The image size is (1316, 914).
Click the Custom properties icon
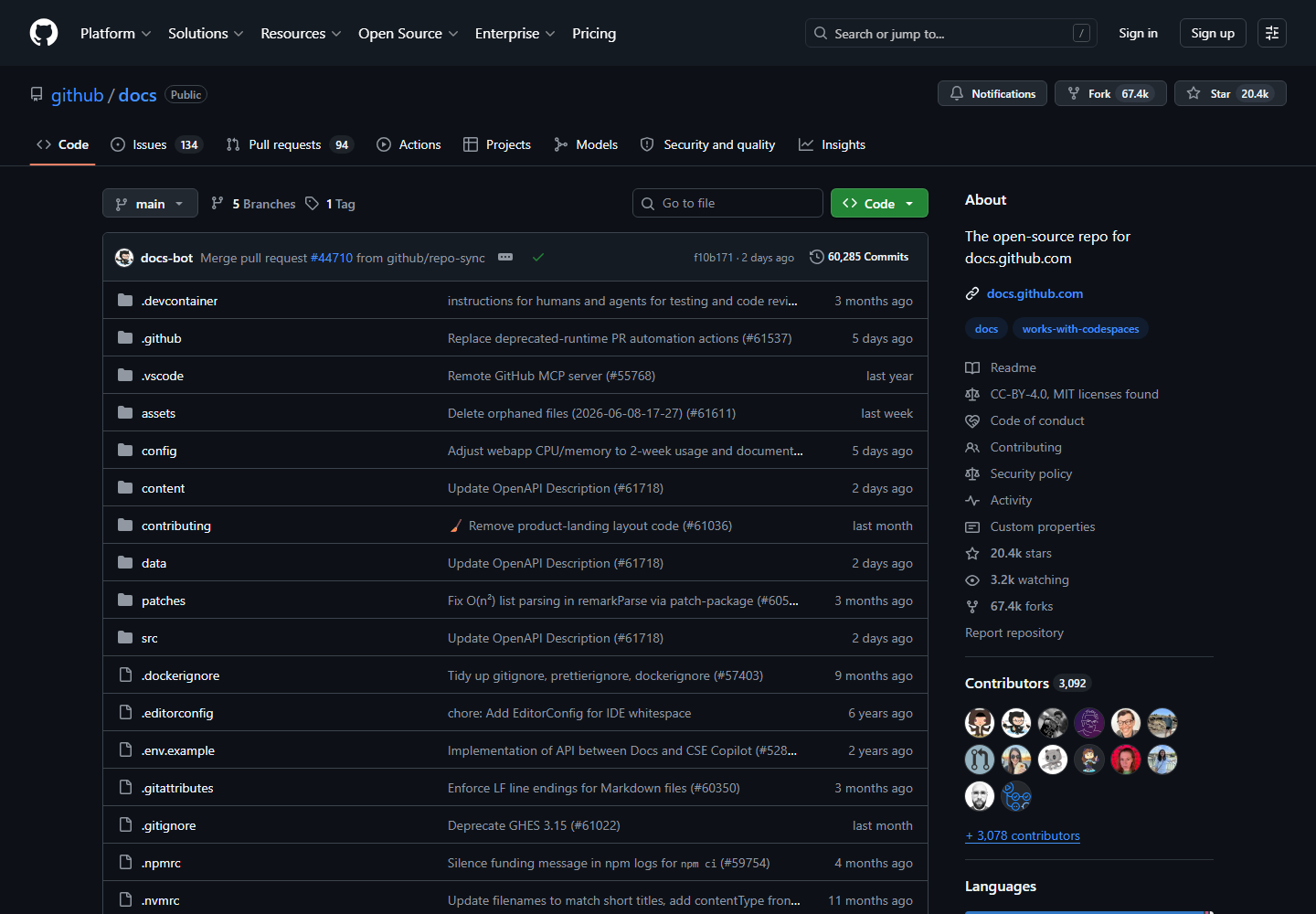pos(972,526)
